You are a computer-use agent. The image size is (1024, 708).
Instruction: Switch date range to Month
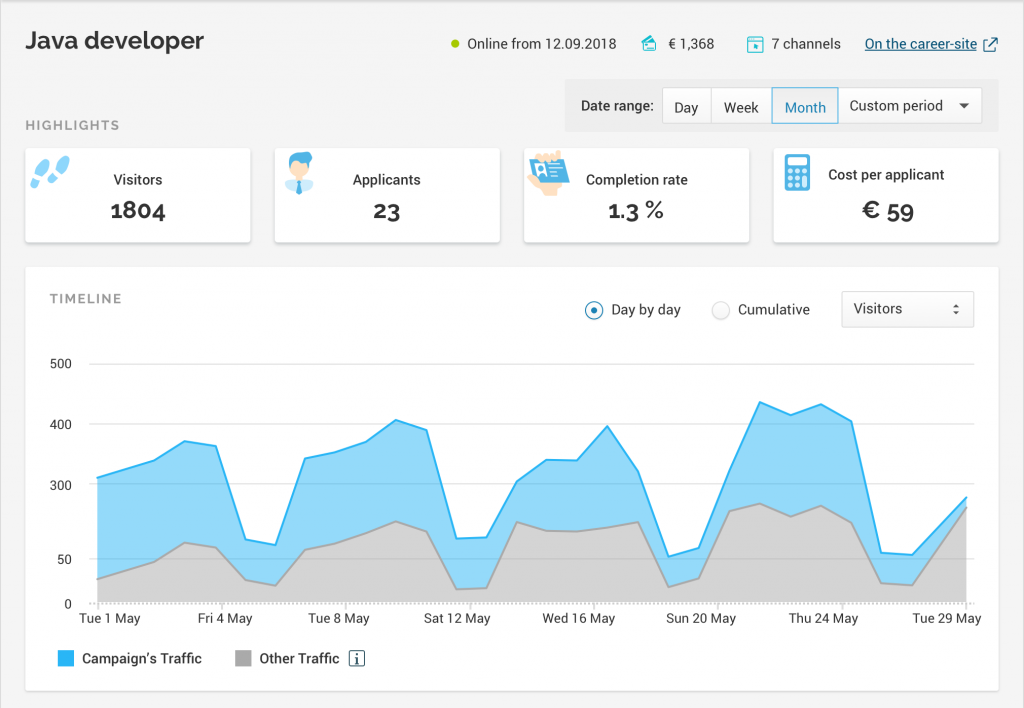pos(805,106)
